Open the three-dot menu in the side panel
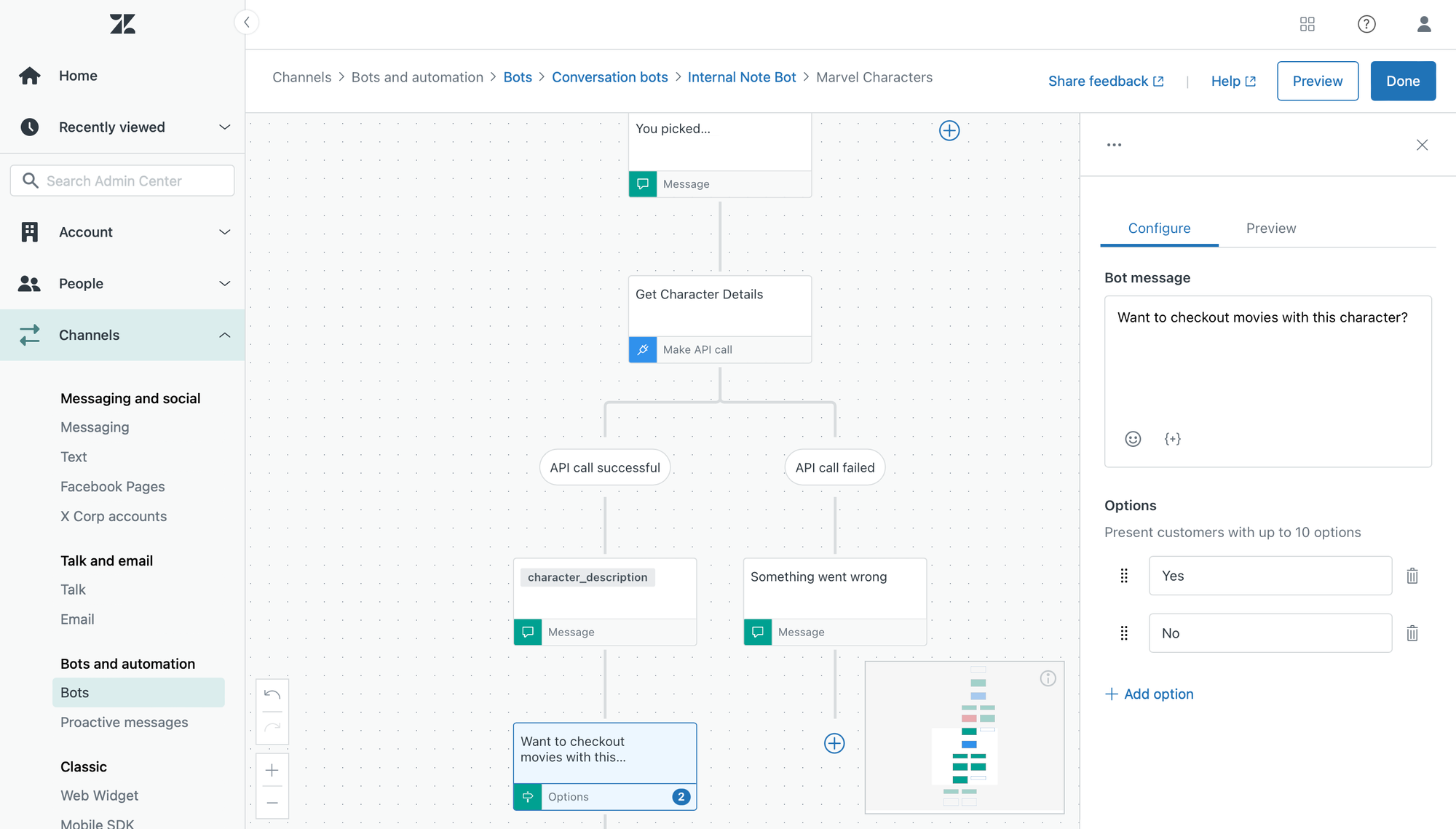The width and height of the screenshot is (1456, 829). click(1114, 145)
